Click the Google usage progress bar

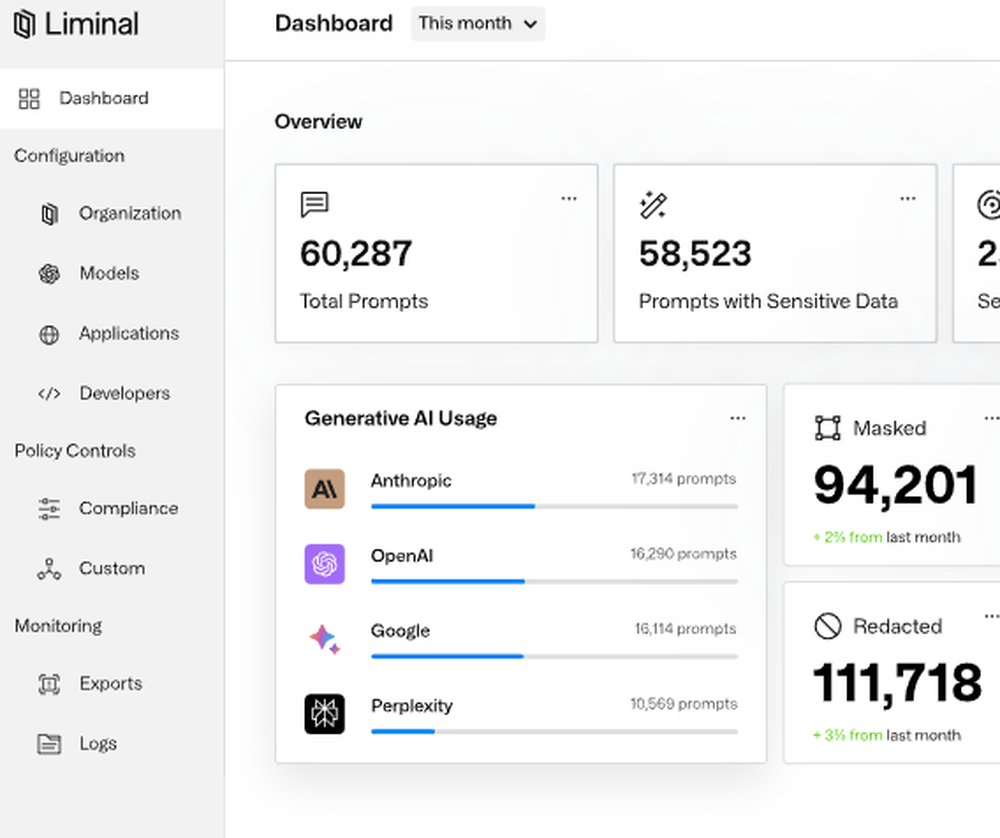[x=554, y=656]
